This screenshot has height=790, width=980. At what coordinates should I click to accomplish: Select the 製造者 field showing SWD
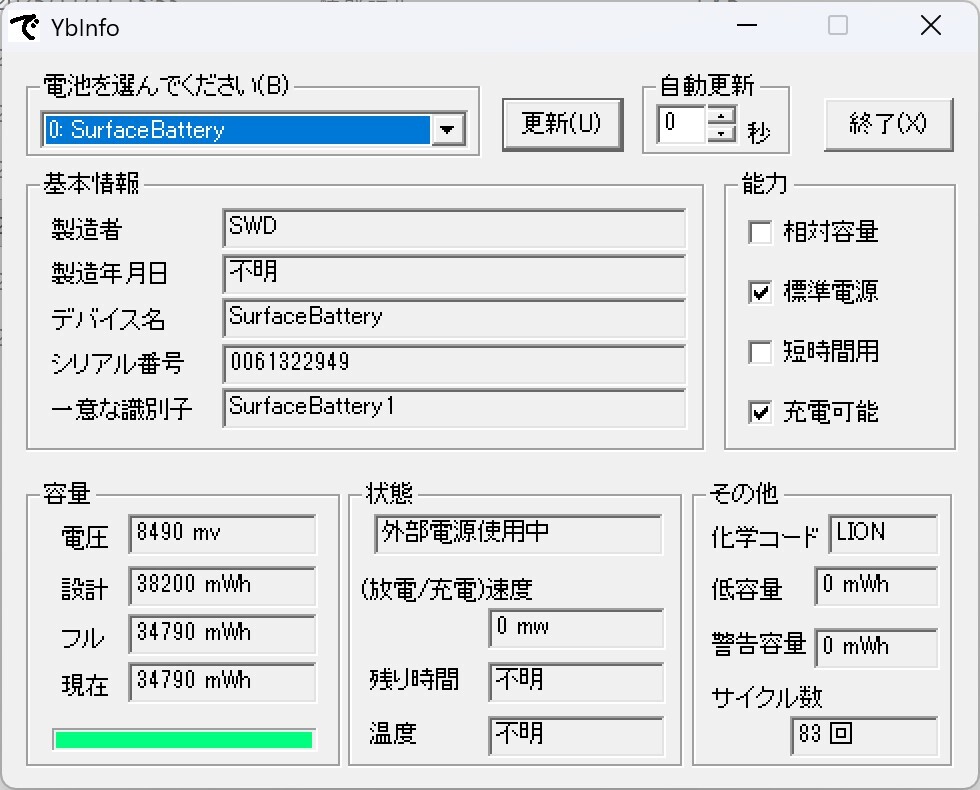pyautogui.click(x=455, y=229)
